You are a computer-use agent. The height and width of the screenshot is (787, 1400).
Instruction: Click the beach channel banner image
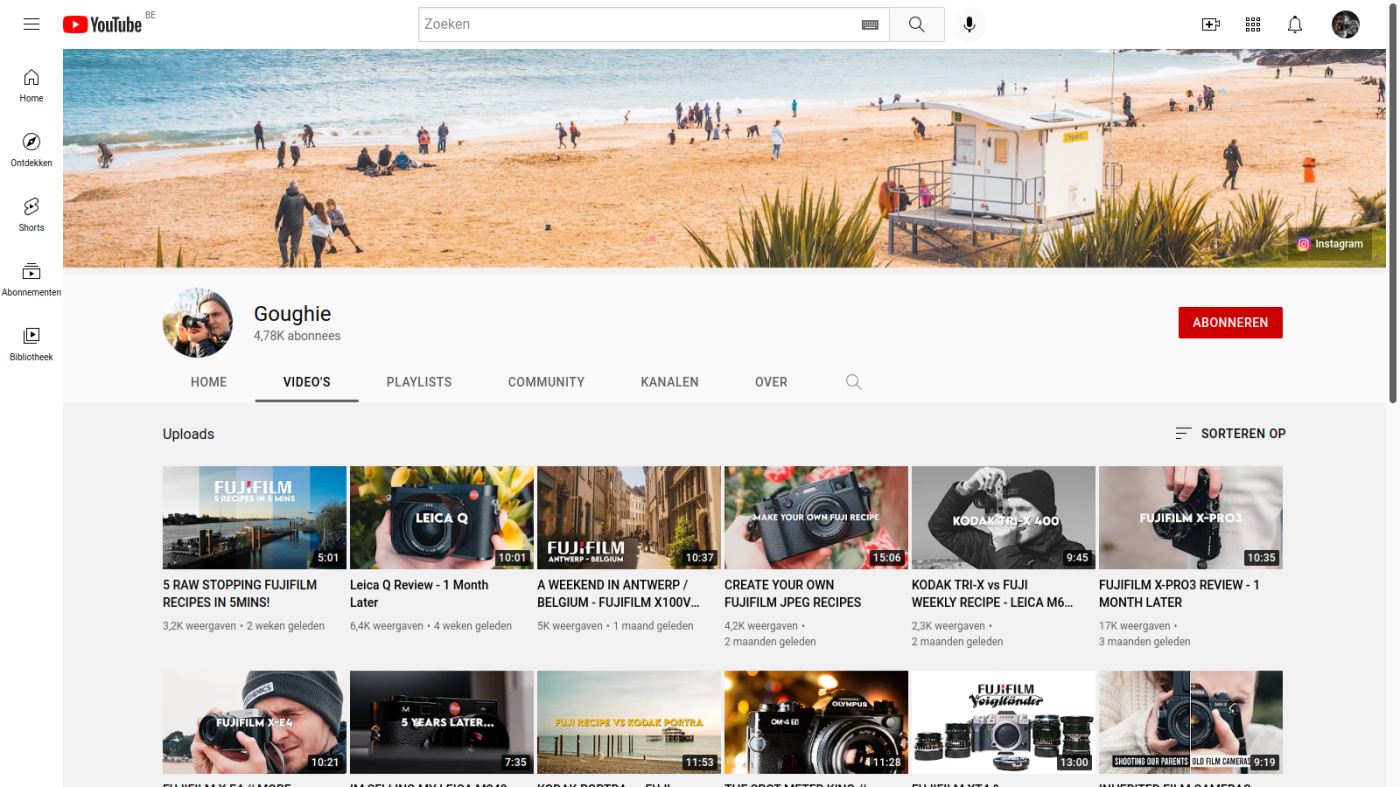[x=726, y=158]
